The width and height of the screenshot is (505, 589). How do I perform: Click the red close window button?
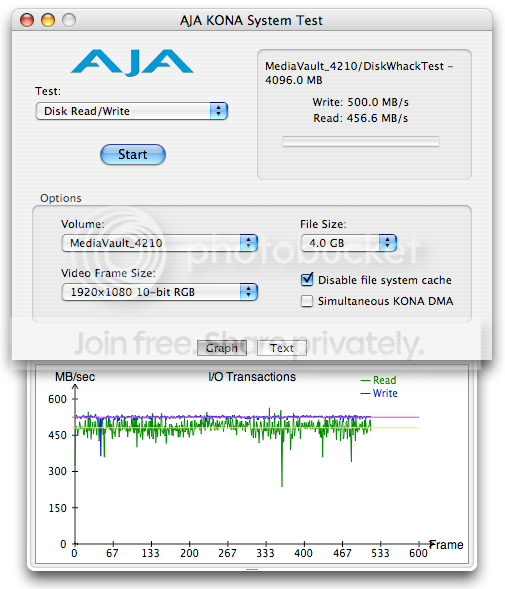tap(27, 20)
